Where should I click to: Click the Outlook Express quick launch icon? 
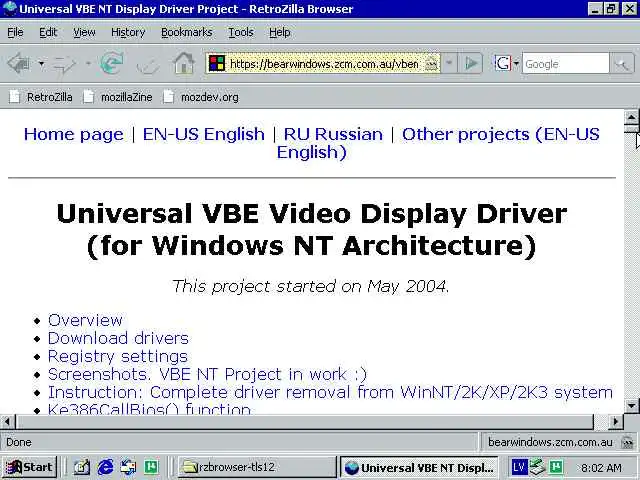tap(128, 467)
